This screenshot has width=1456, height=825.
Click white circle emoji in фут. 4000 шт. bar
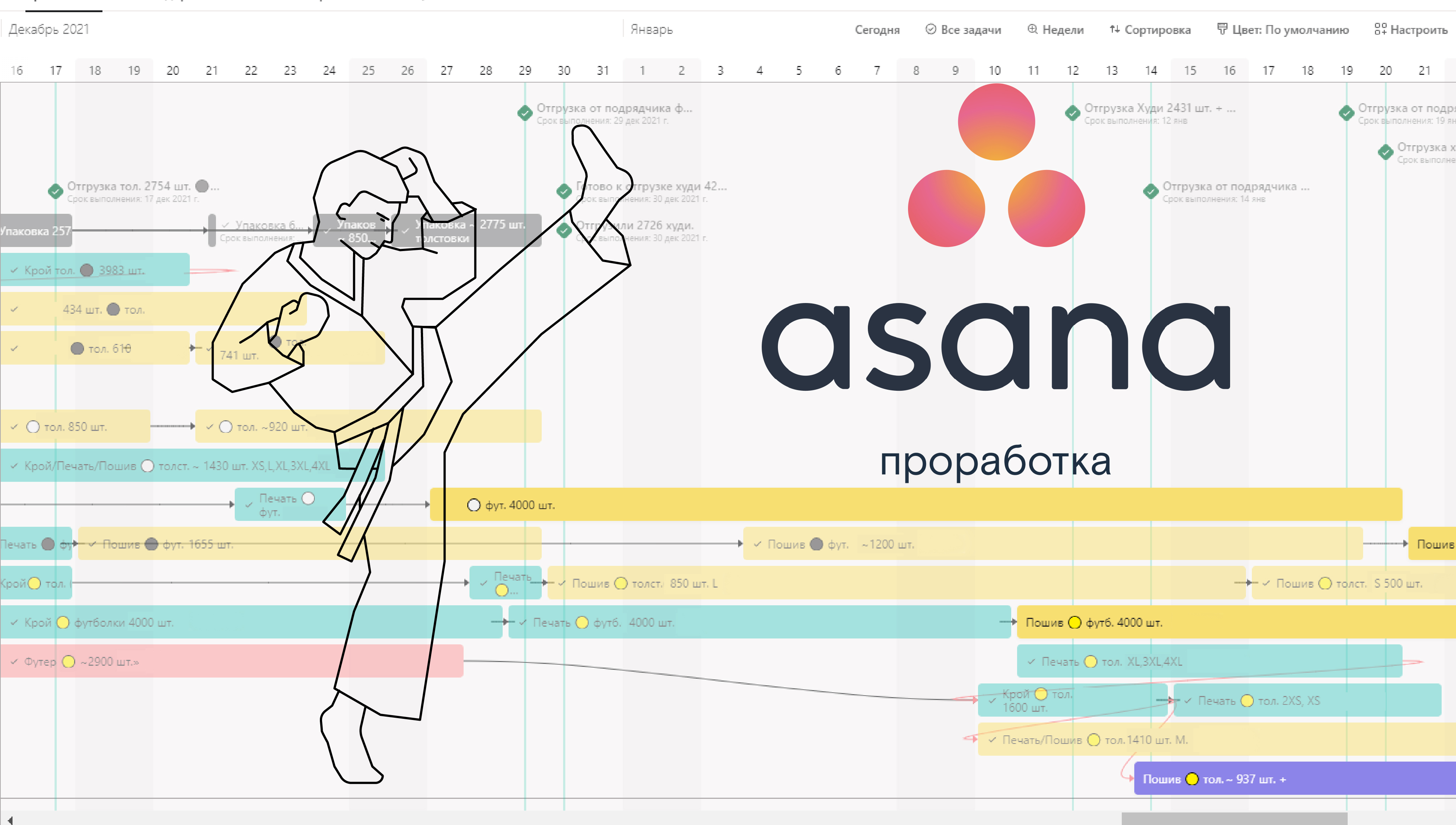[x=474, y=505]
